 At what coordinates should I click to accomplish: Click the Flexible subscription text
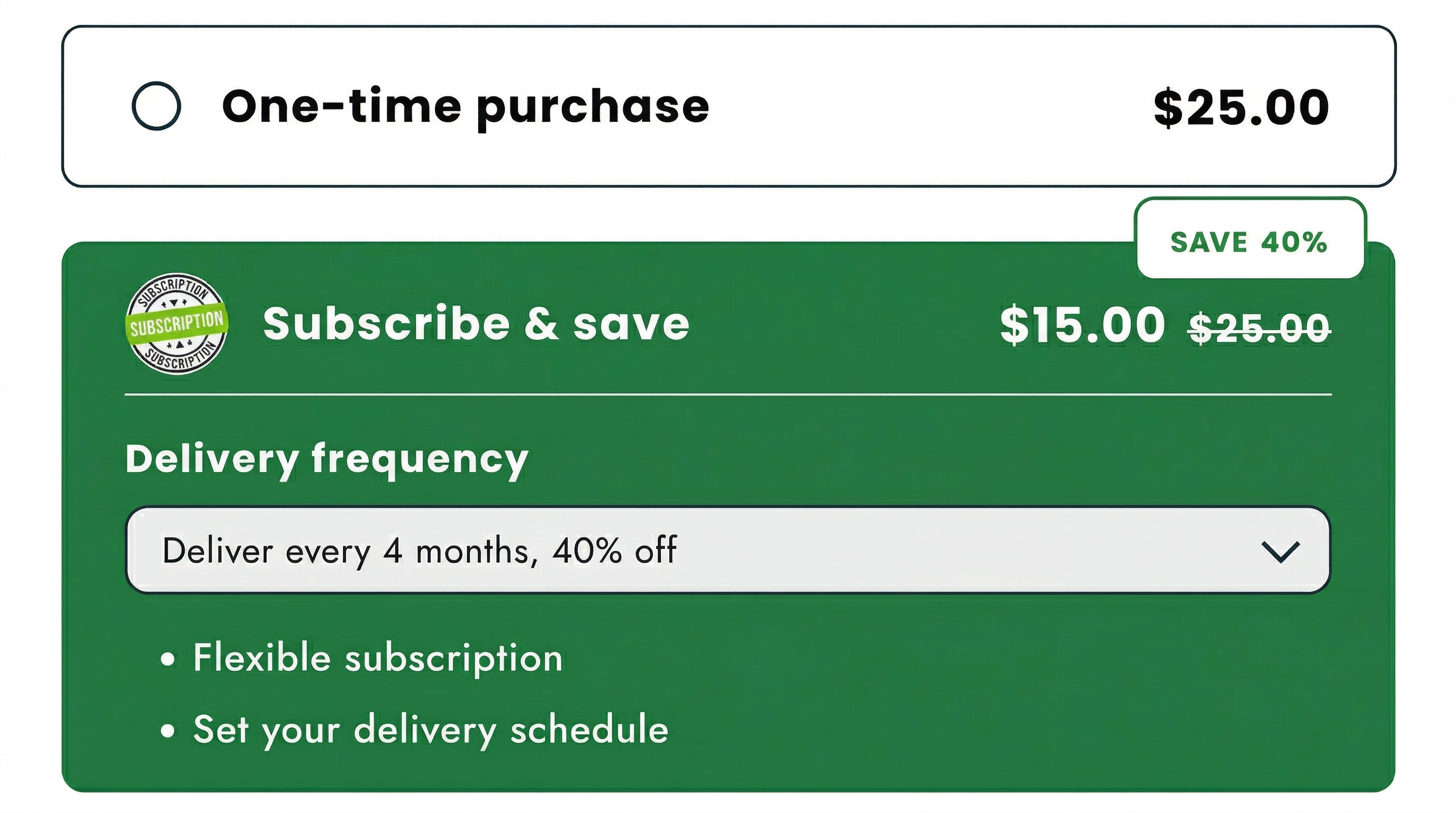click(378, 657)
